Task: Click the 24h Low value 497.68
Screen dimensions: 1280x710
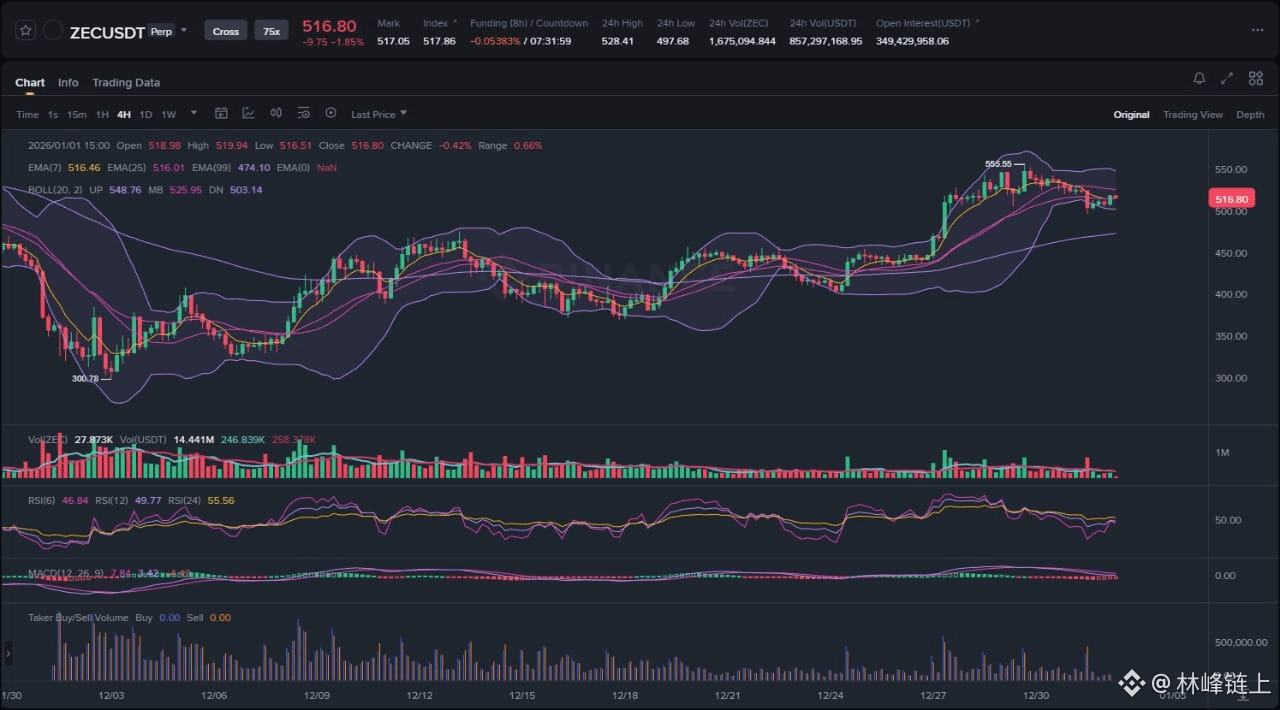Action: [673, 41]
